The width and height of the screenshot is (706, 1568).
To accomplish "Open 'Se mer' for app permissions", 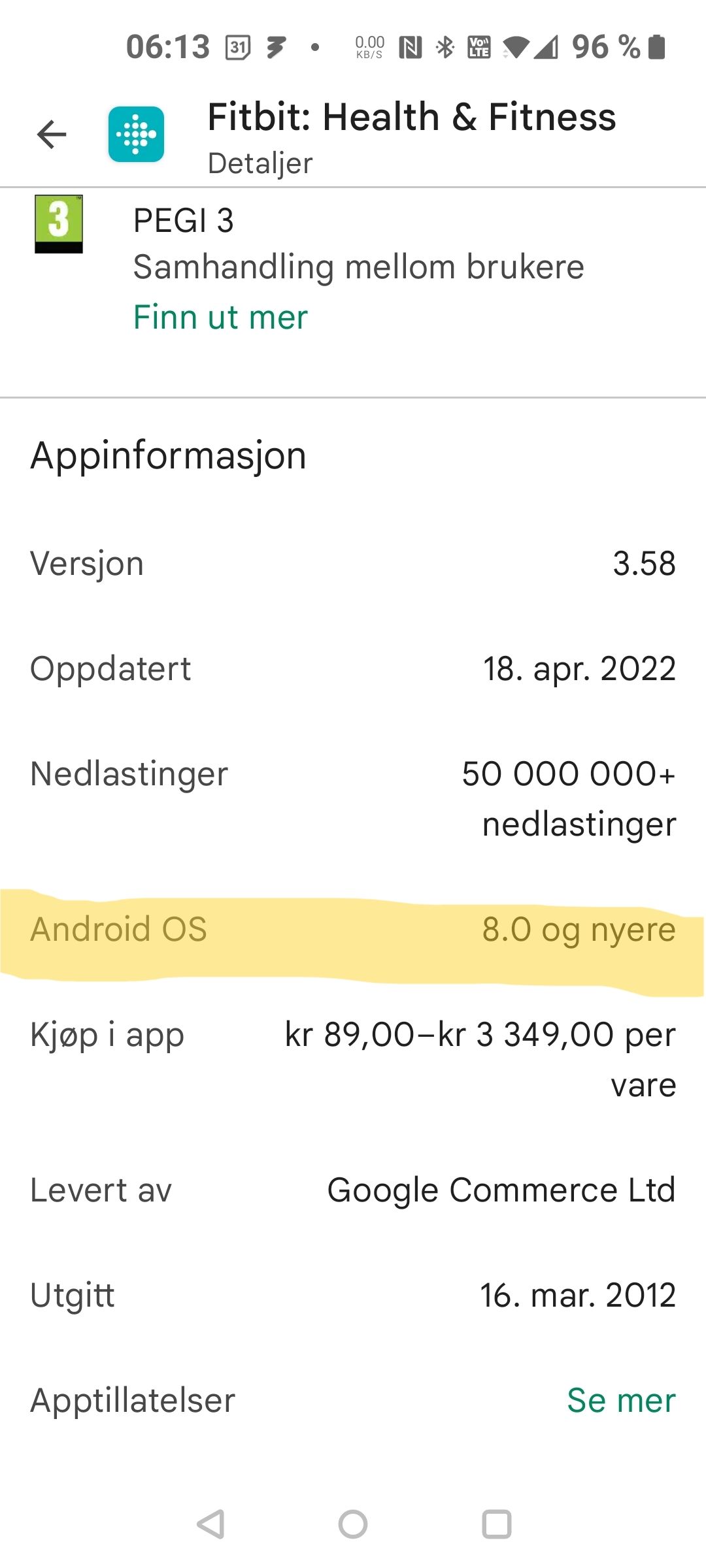I will [x=621, y=1401].
